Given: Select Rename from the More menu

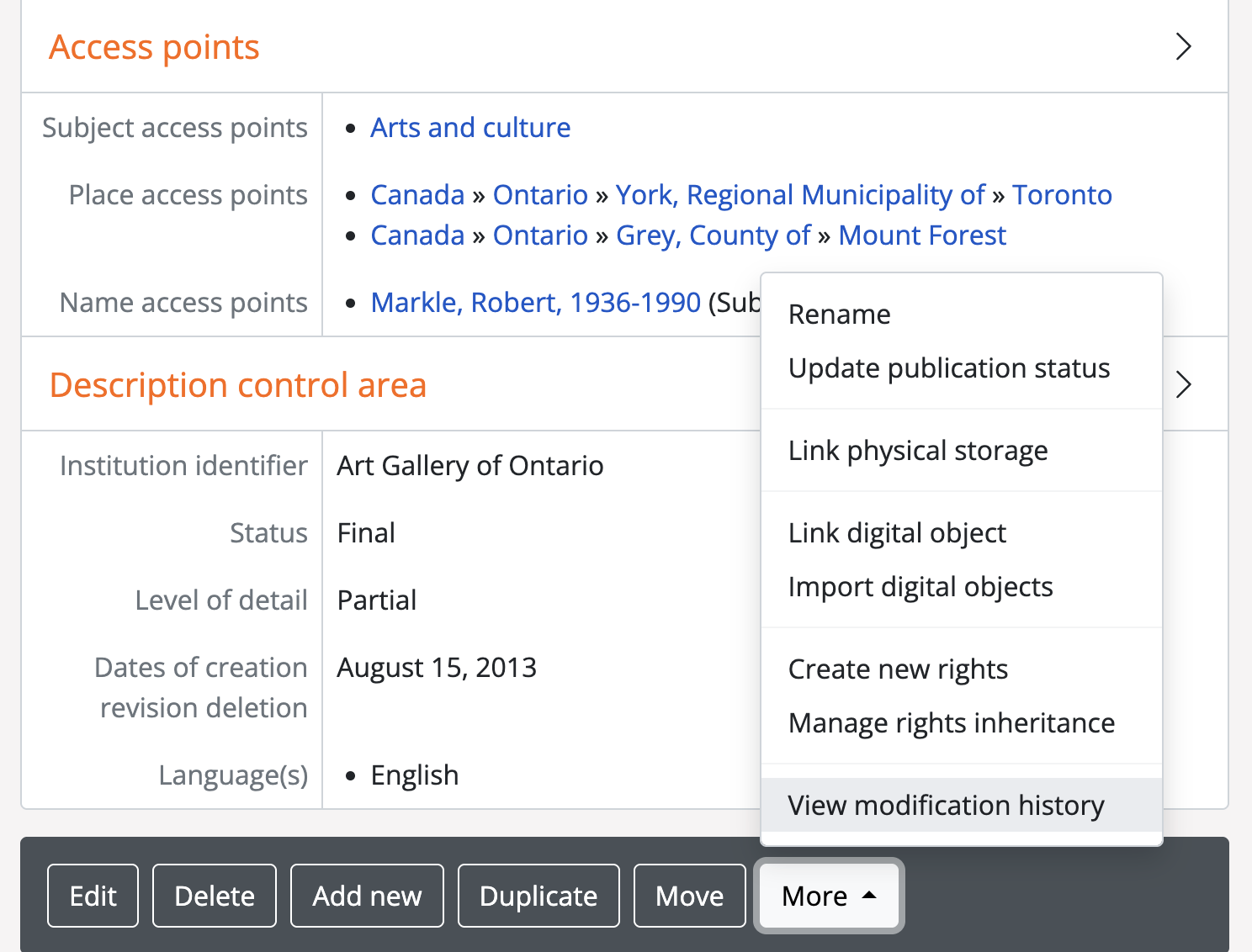Looking at the screenshot, I should (x=839, y=315).
